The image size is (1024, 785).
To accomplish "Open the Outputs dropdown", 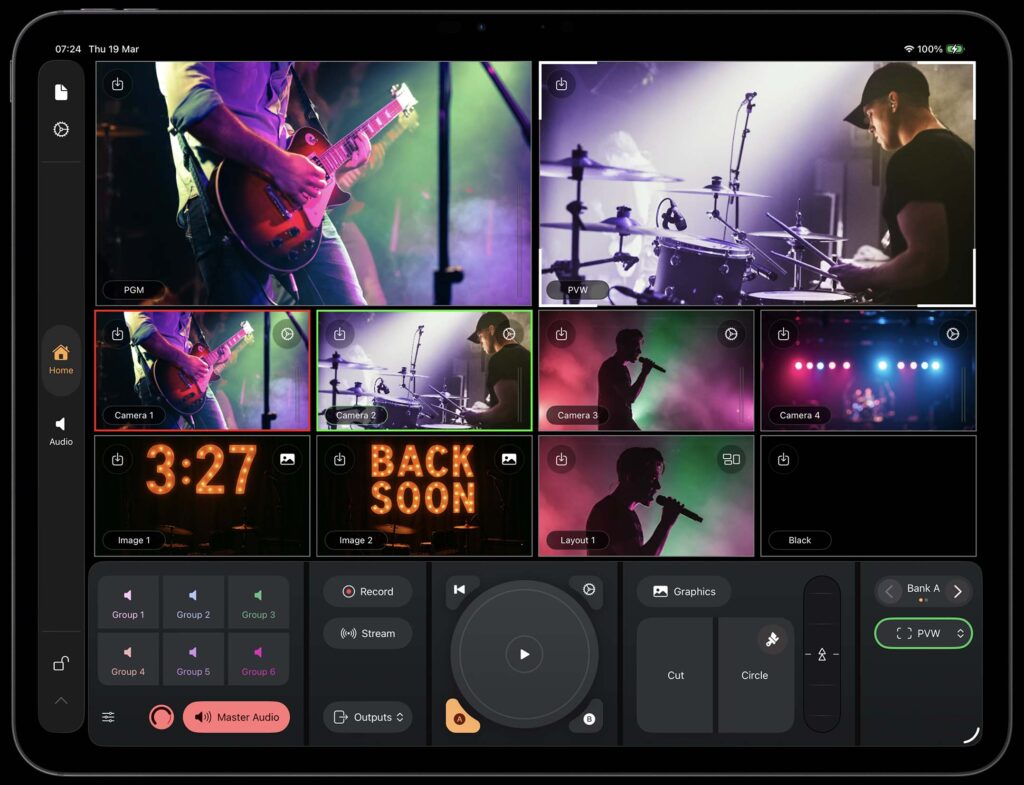I will pyautogui.click(x=368, y=717).
